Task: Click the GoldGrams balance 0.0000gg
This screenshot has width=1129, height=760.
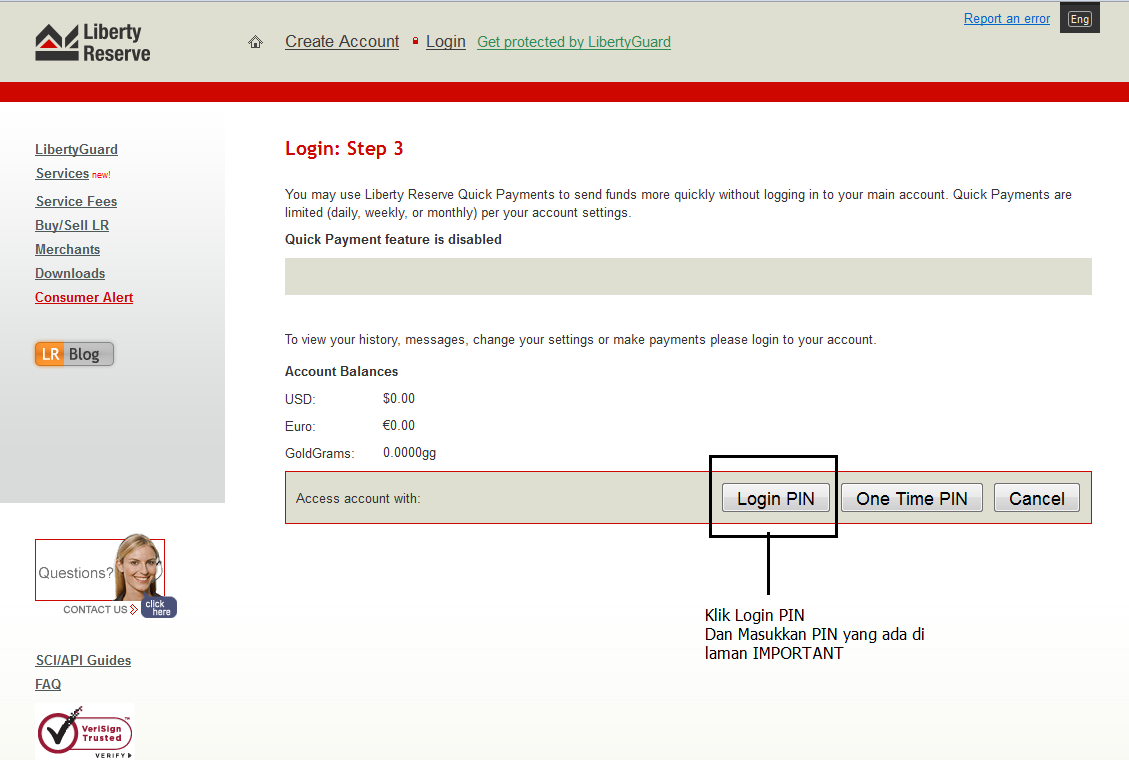Action: [410, 453]
